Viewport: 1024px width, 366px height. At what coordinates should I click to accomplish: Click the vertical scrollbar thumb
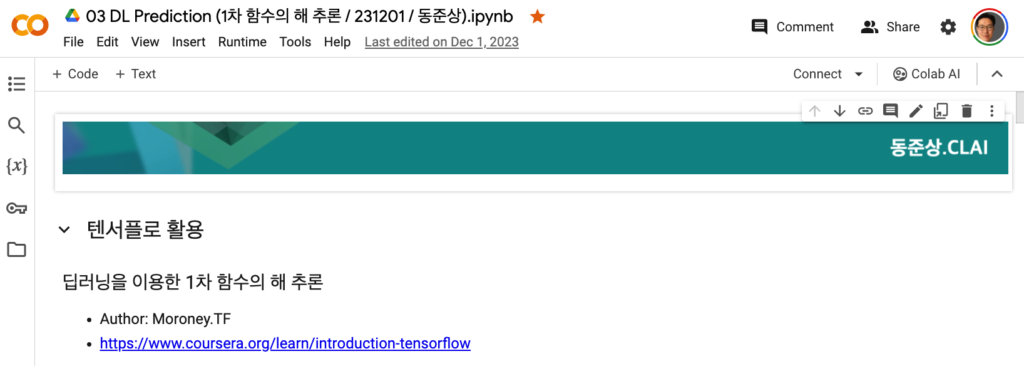coord(1019,108)
